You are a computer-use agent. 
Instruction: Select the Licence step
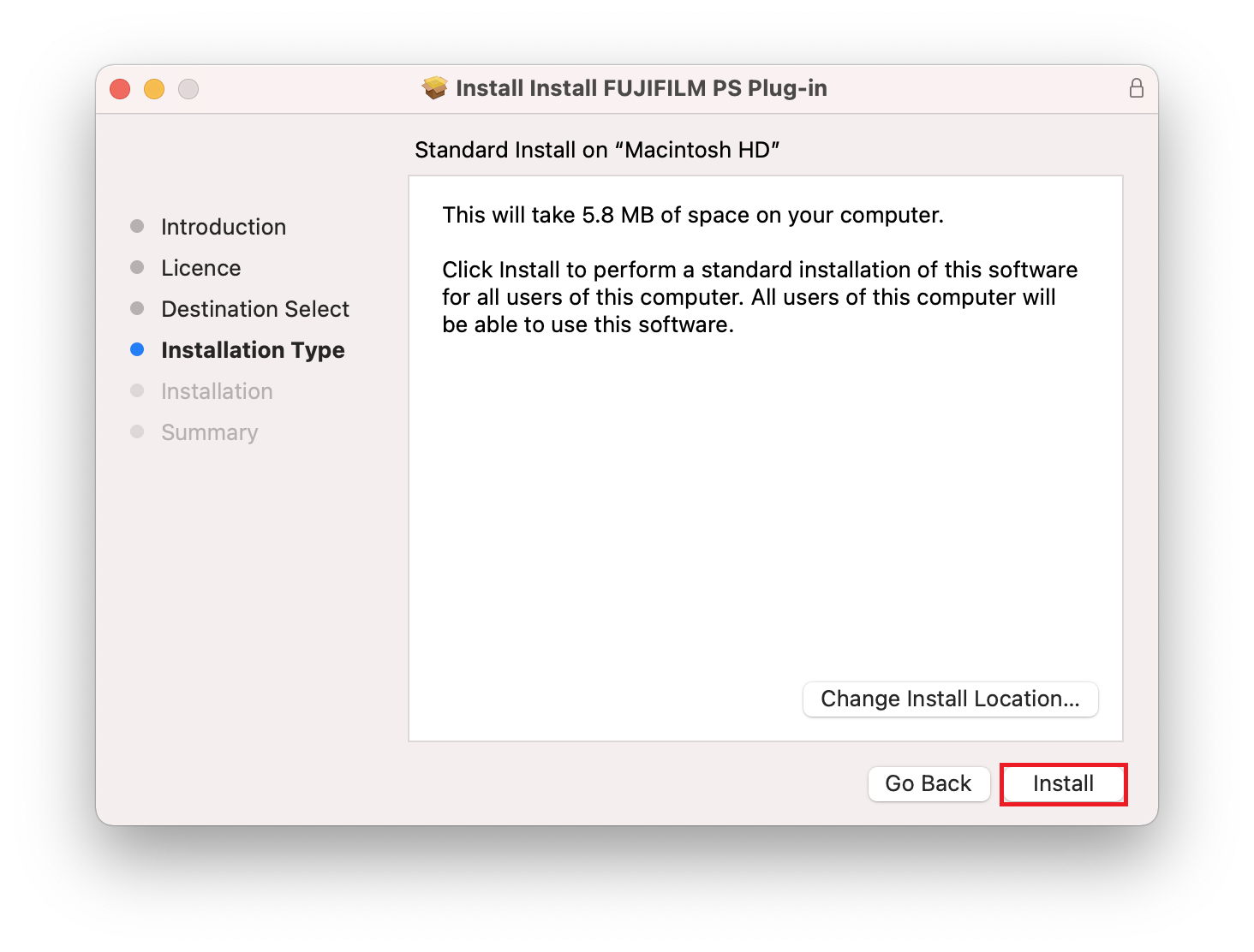tap(201, 268)
